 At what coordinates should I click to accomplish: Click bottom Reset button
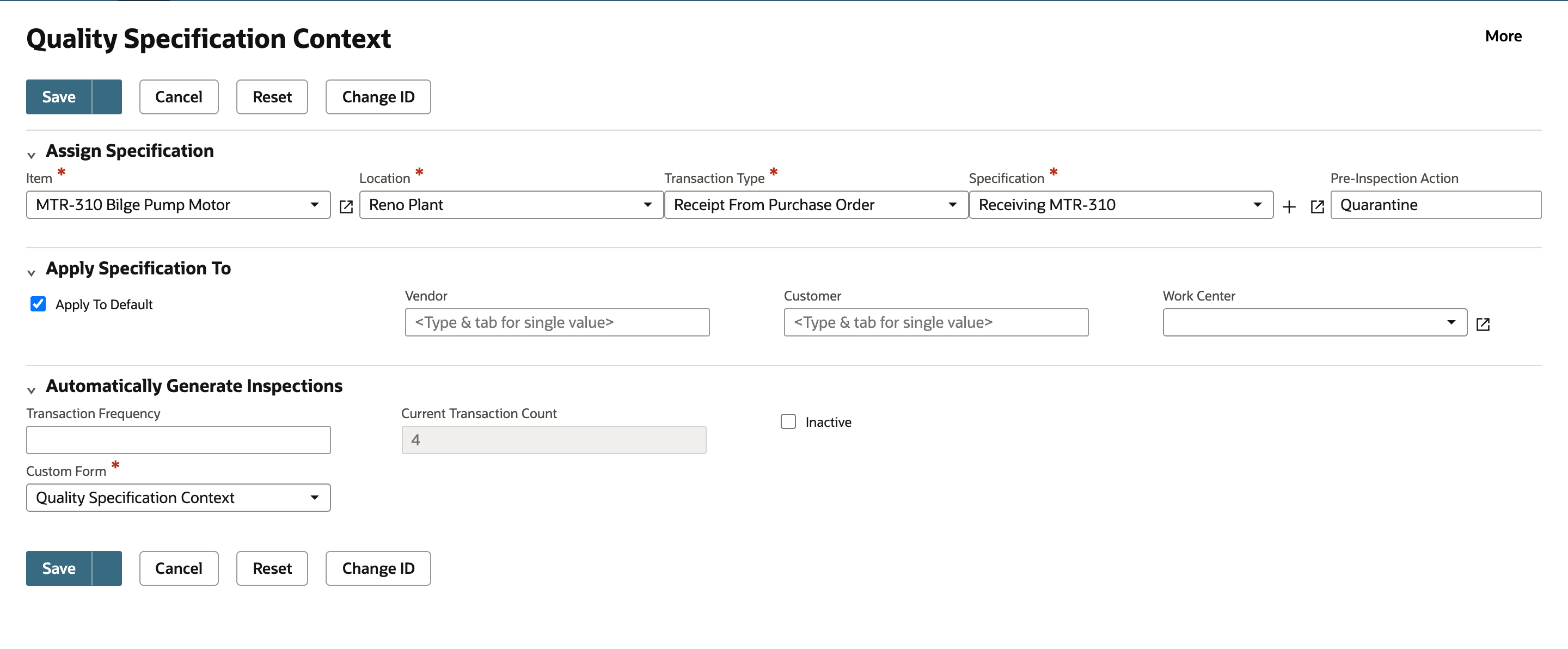[272, 568]
